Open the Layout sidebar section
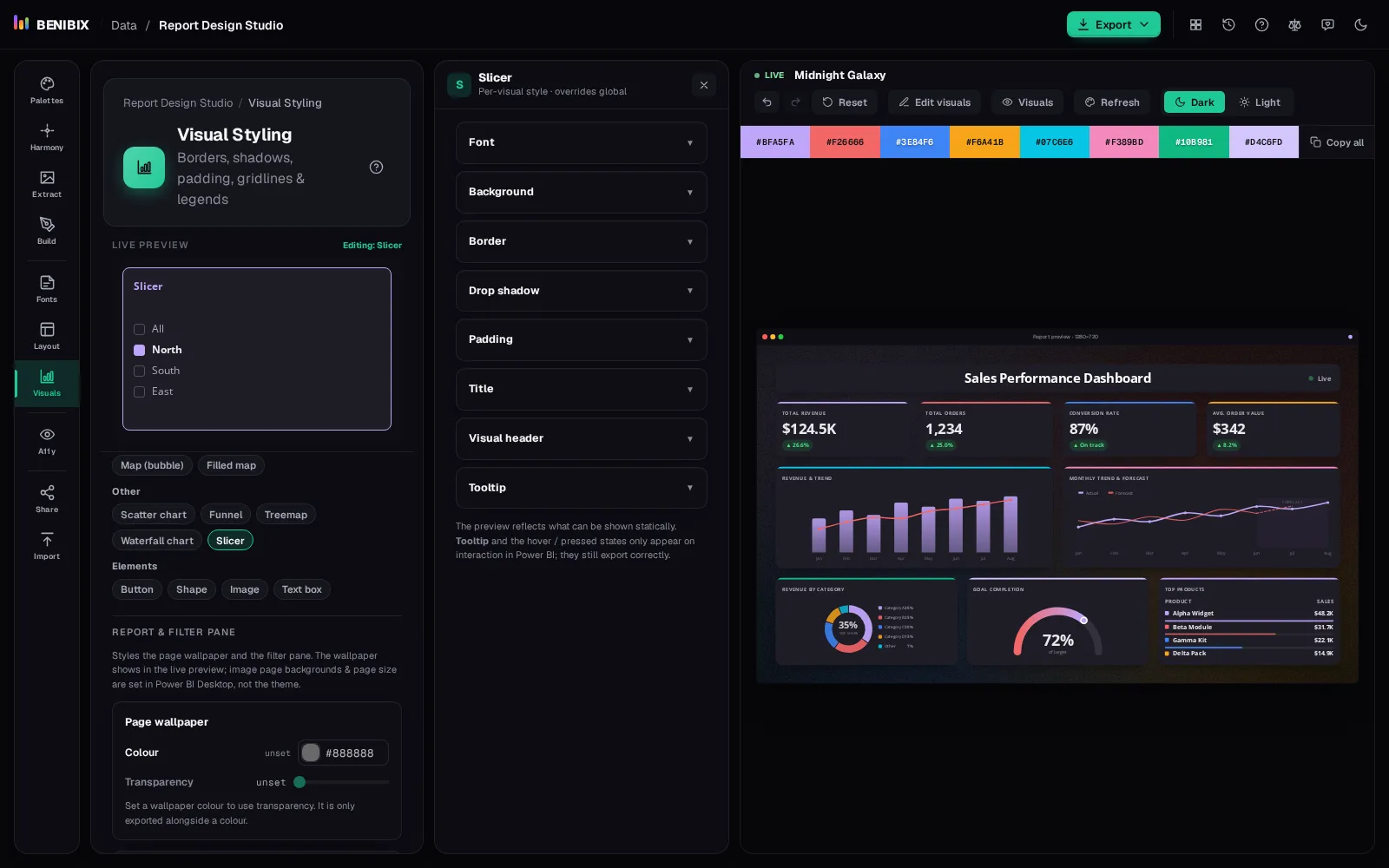 pyautogui.click(x=47, y=336)
